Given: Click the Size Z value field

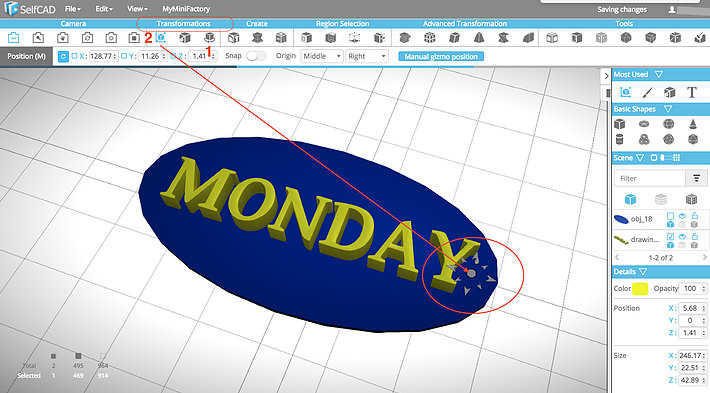Looking at the screenshot, I should click(x=692, y=380).
